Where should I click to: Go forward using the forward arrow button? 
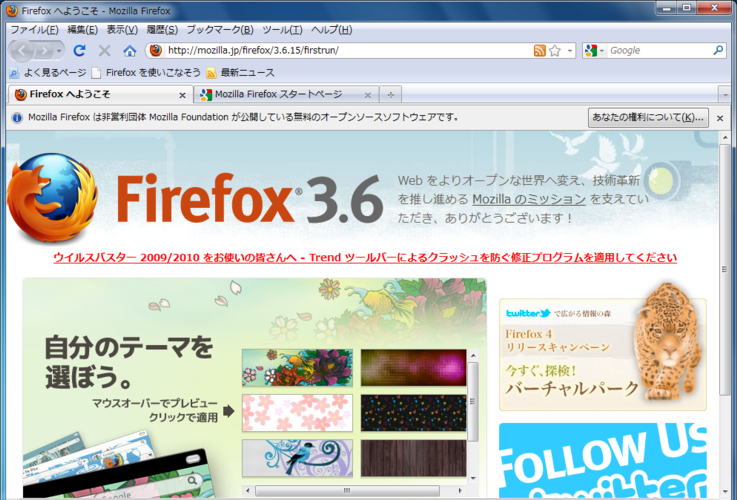tap(44, 50)
